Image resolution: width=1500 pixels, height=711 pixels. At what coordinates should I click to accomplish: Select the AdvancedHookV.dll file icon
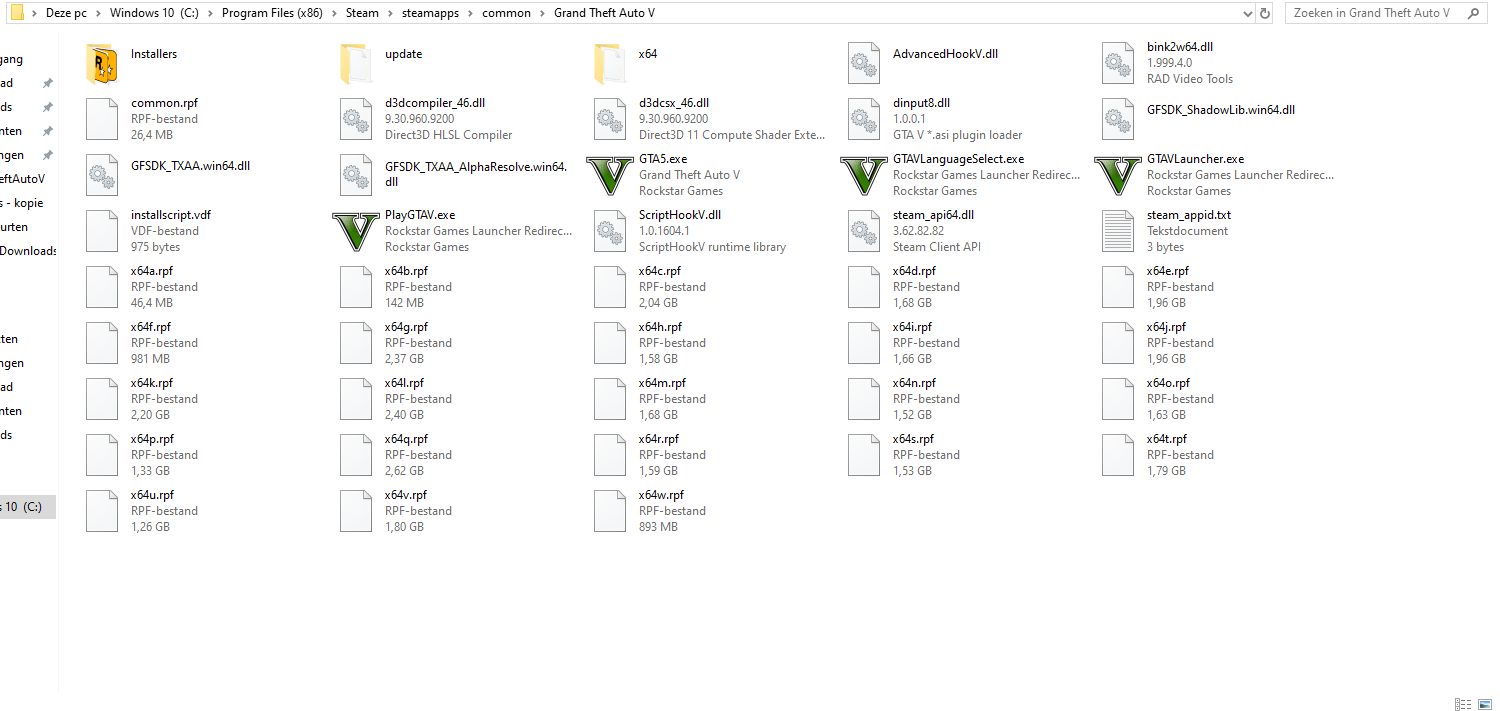pos(864,63)
